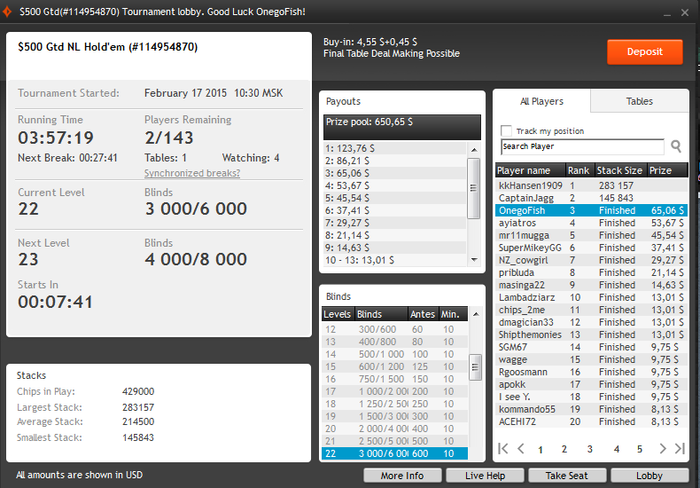Select player SuperMikeyGG row
This screenshot has width=700, height=488.
pyautogui.click(x=592, y=248)
